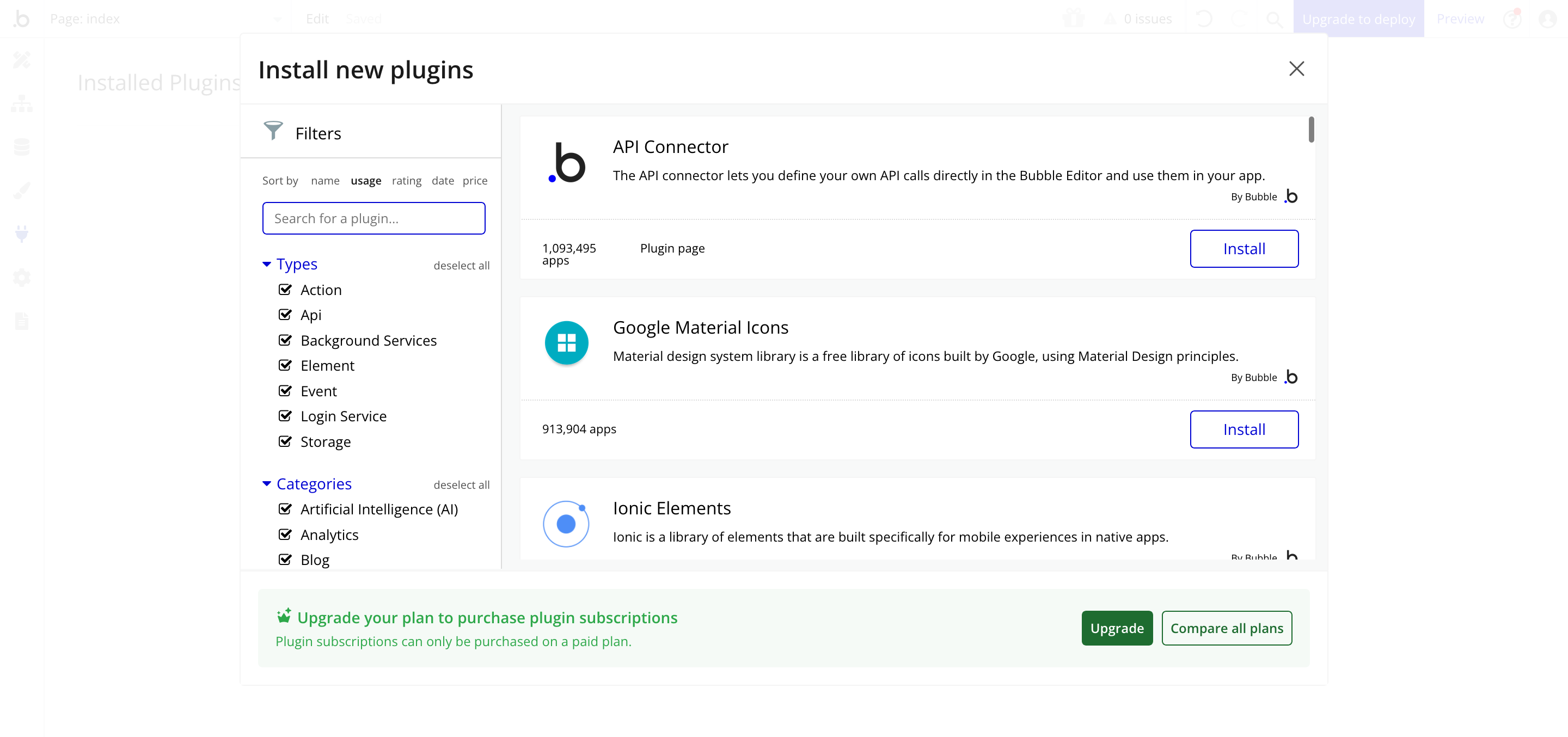Uncheck the Login Service checkbox
The height and width of the screenshot is (737, 1568).
click(285, 416)
